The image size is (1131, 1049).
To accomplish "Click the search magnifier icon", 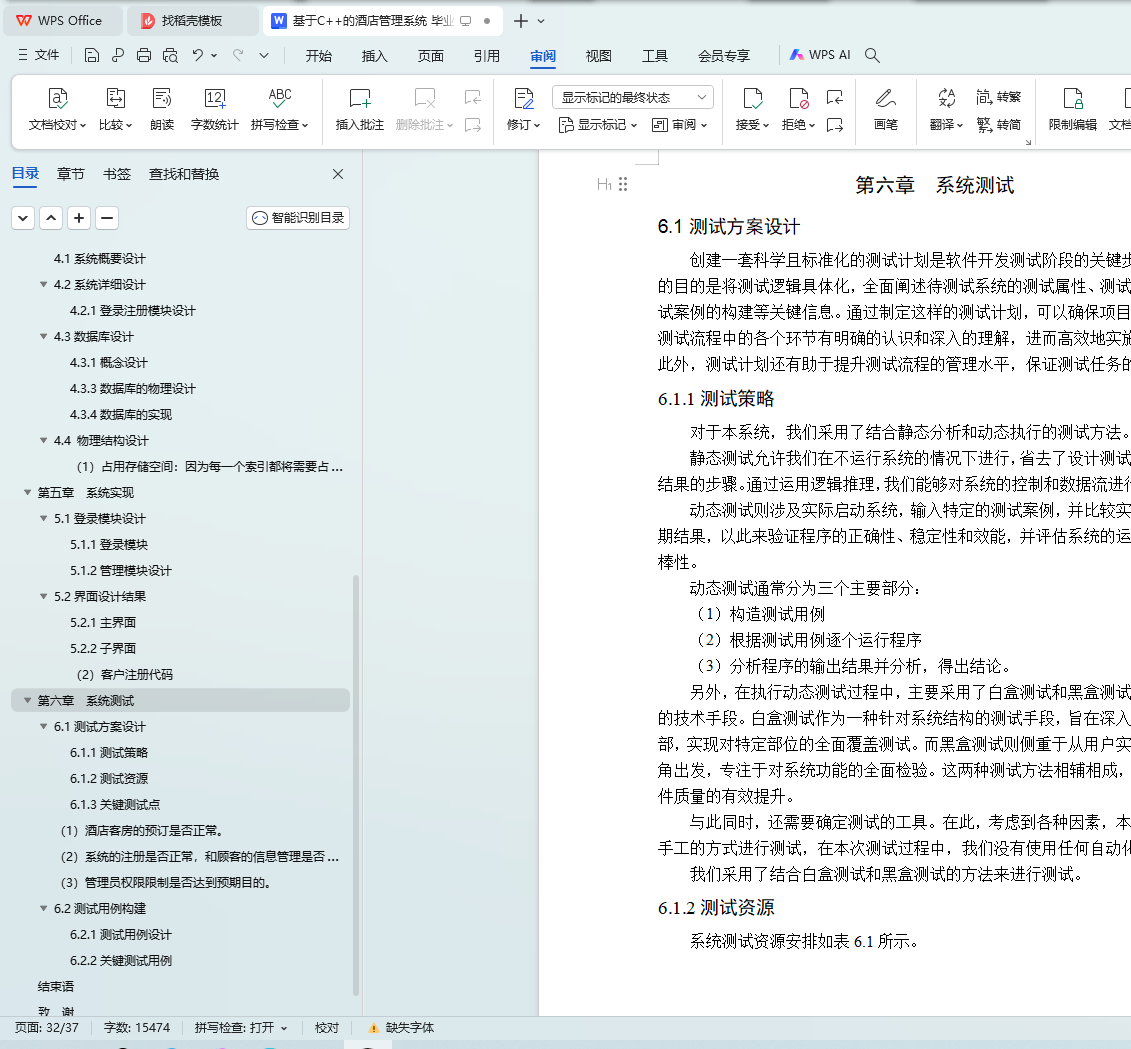I will (x=872, y=56).
